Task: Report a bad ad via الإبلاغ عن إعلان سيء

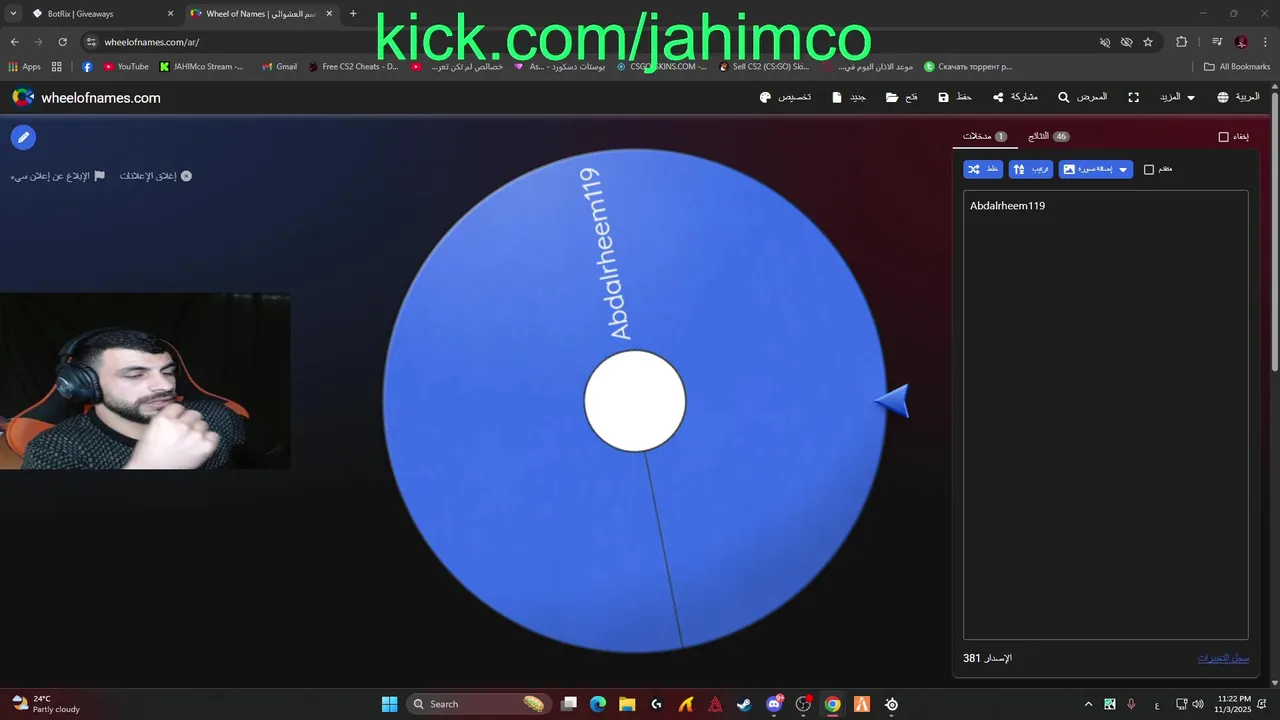Action: coord(58,176)
